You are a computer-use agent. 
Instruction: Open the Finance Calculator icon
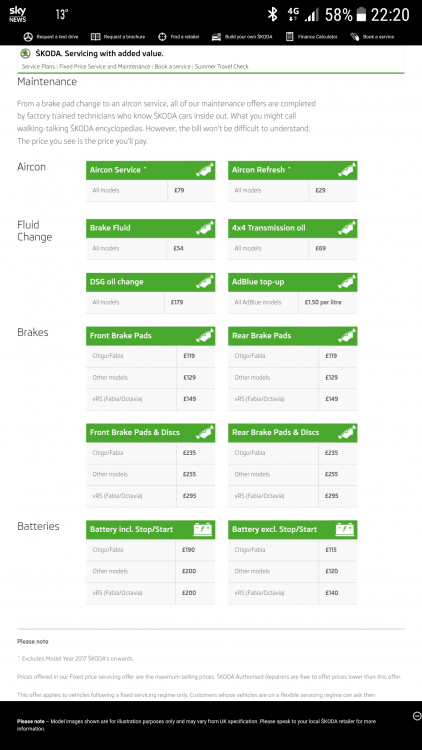point(289,37)
